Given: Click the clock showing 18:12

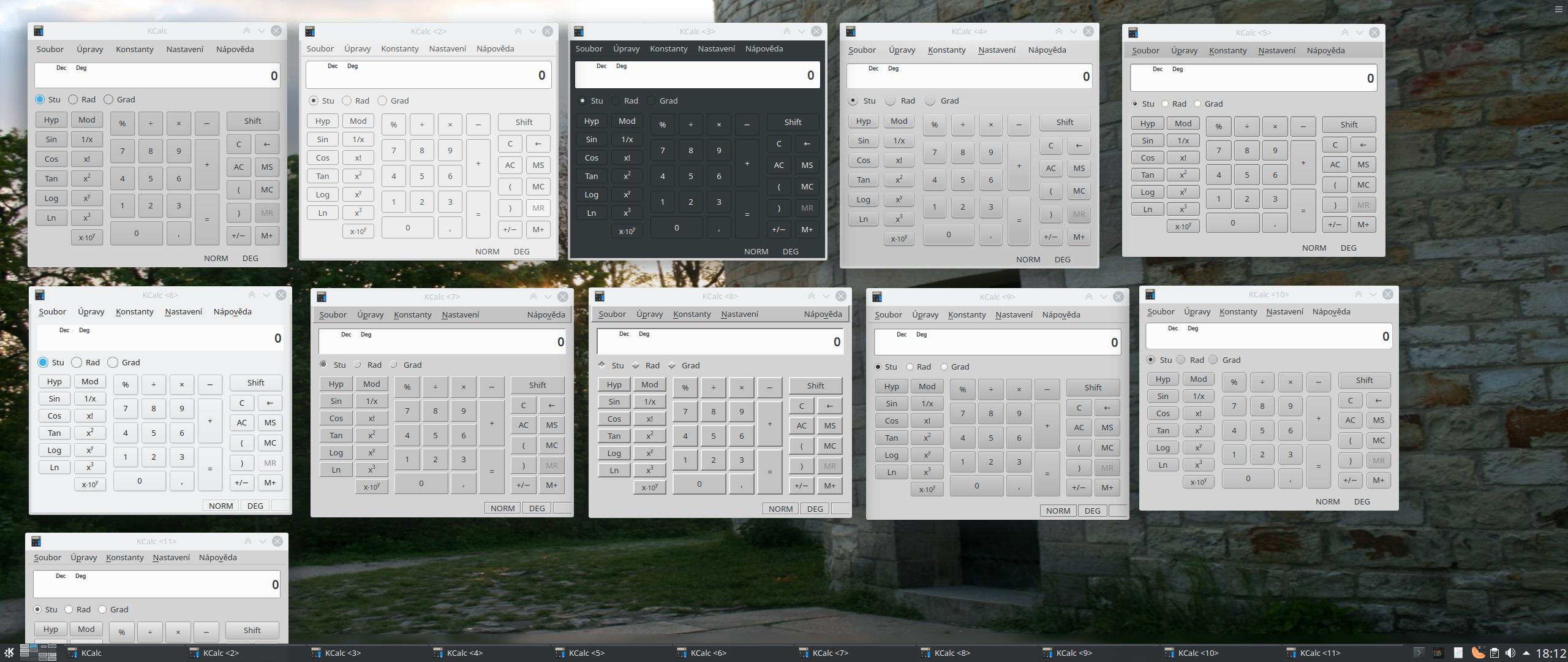Looking at the screenshot, I should [1551, 653].
